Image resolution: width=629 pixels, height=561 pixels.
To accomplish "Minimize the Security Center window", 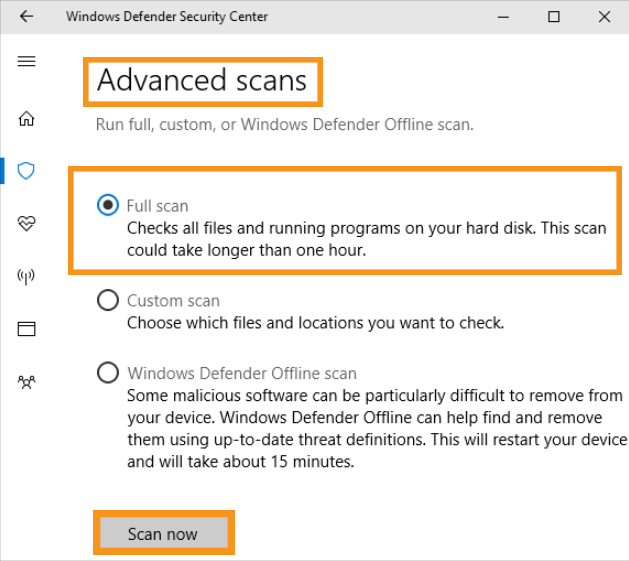I will [x=503, y=17].
